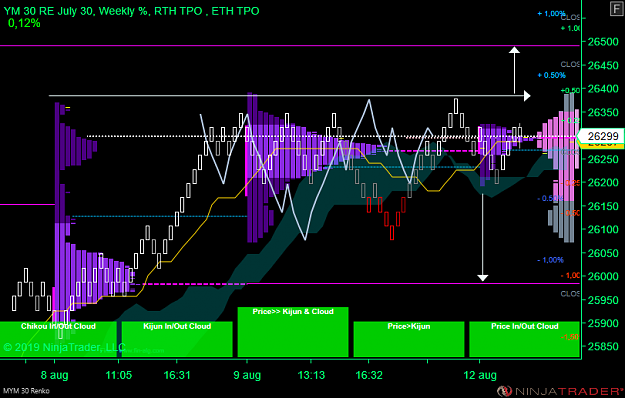Viewport: 625px width, 398px height.
Task: Click the current price marker 26299
Action: coord(602,136)
